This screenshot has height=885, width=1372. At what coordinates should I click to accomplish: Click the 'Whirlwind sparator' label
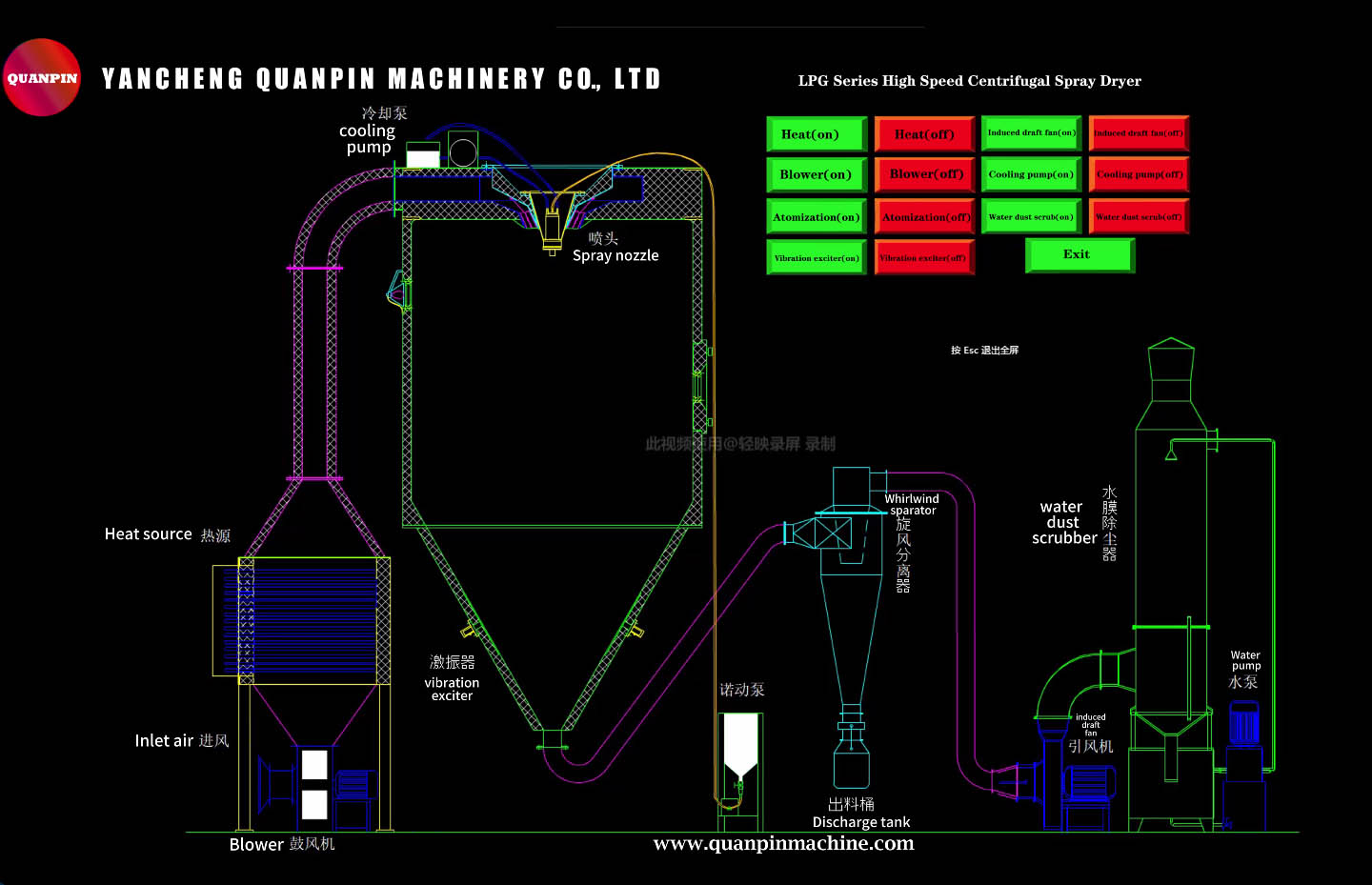(912, 505)
